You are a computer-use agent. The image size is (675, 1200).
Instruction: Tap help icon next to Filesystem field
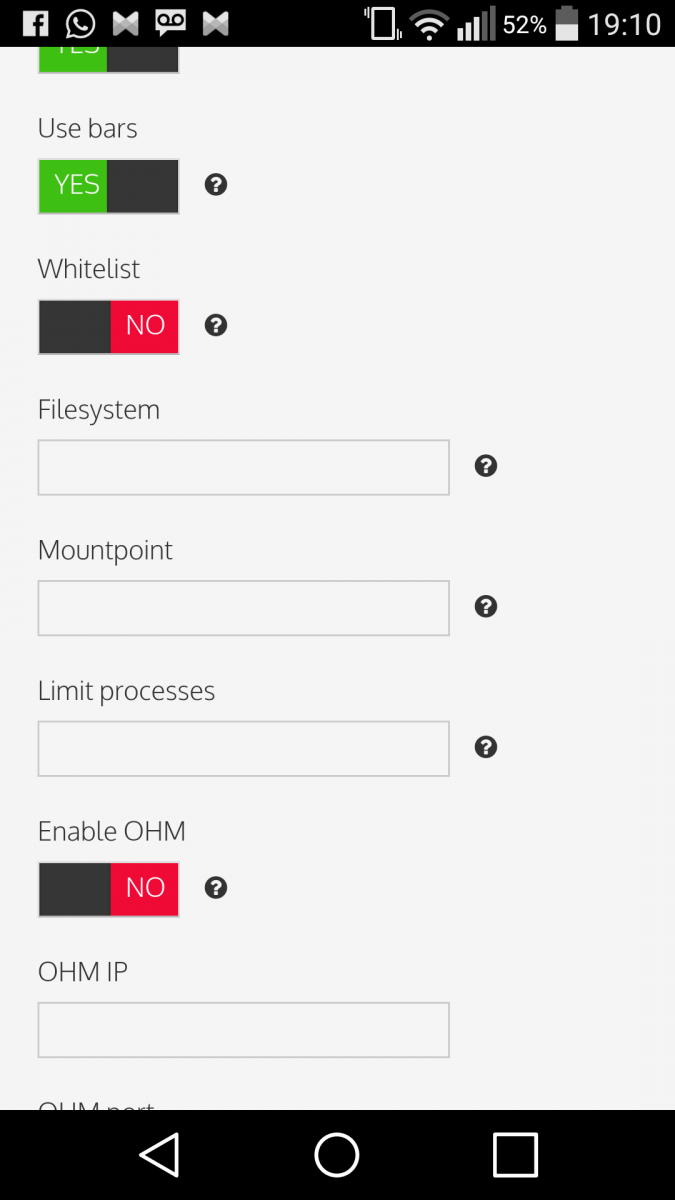click(486, 466)
